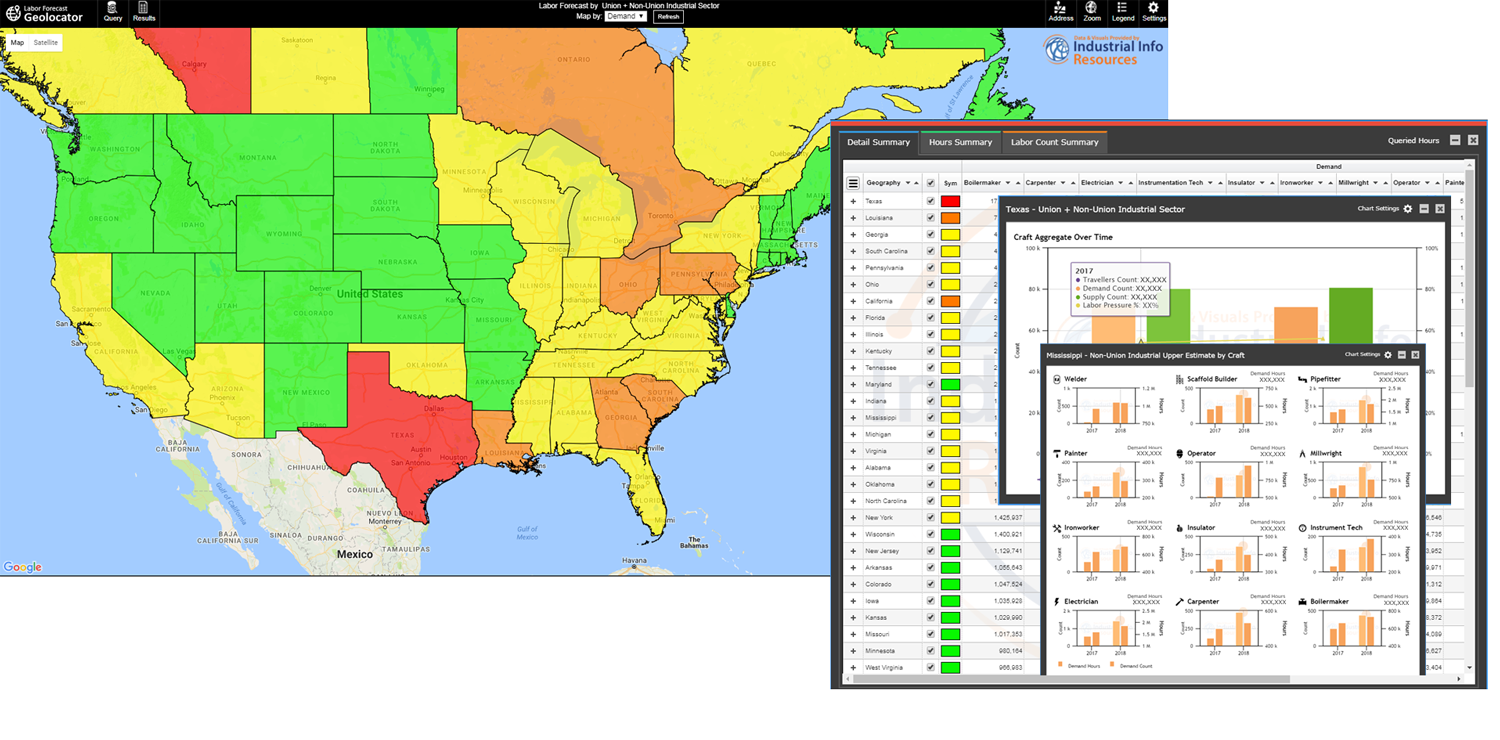Open the grid hamburger menu icon
Screen dimensions: 1500x740
[x=853, y=184]
